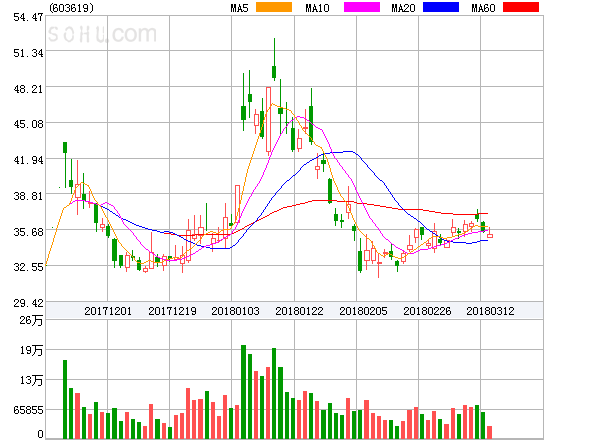600x440 pixels.
Task: Click the 20171219 date label
Action: click(172, 311)
